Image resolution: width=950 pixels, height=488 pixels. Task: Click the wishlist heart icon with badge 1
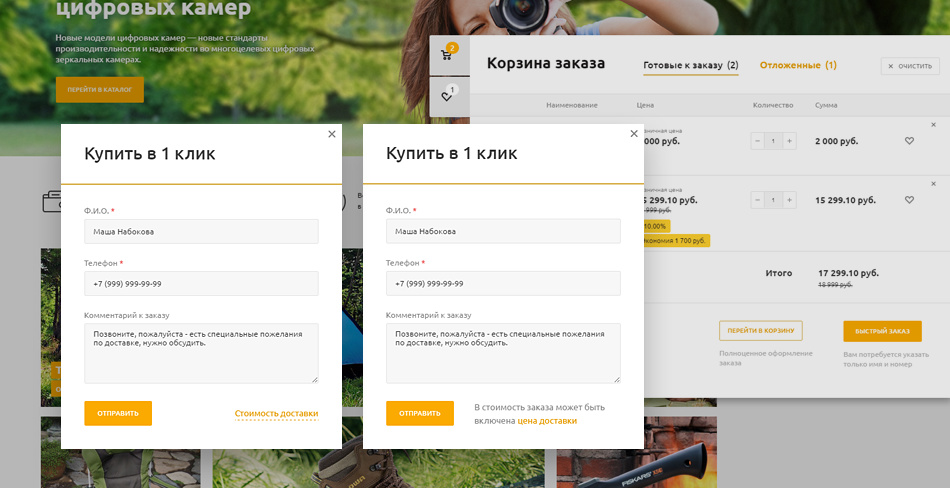pos(447,96)
